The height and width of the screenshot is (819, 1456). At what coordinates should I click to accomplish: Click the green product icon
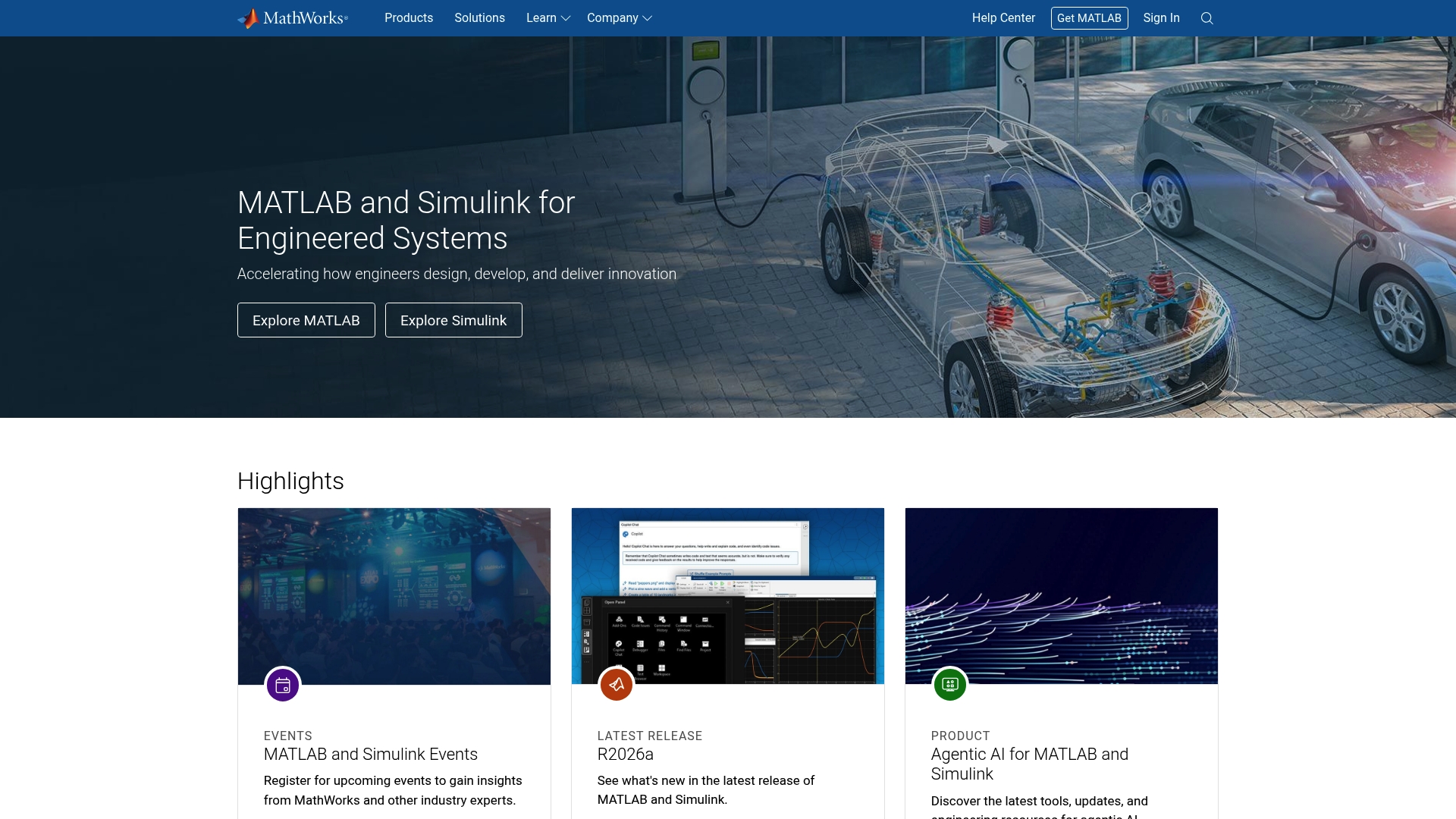pyautogui.click(x=950, y=686)
